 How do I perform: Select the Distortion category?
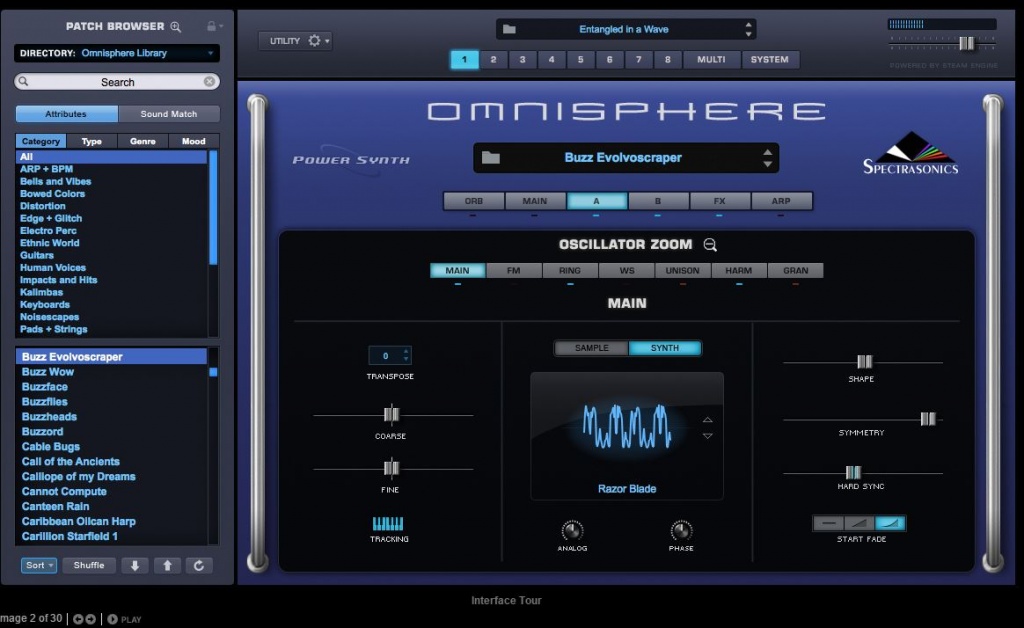tap(111, 206)
